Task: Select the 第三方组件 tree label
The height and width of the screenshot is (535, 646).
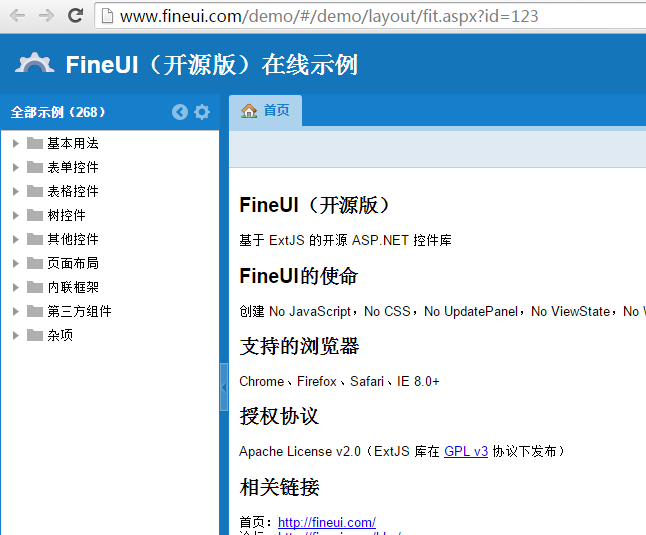Action: coord(79,311)
